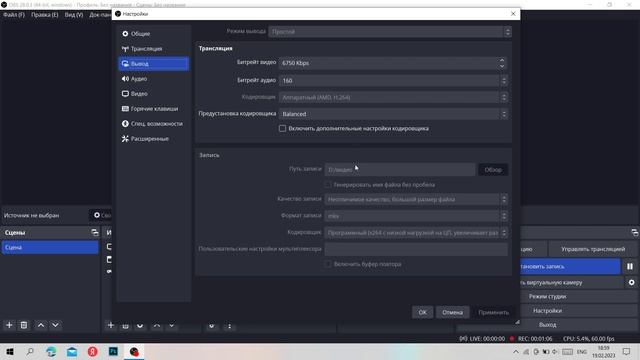Click the Остановить запись button
Screen dimensions: 640x360
pos(570,266)
